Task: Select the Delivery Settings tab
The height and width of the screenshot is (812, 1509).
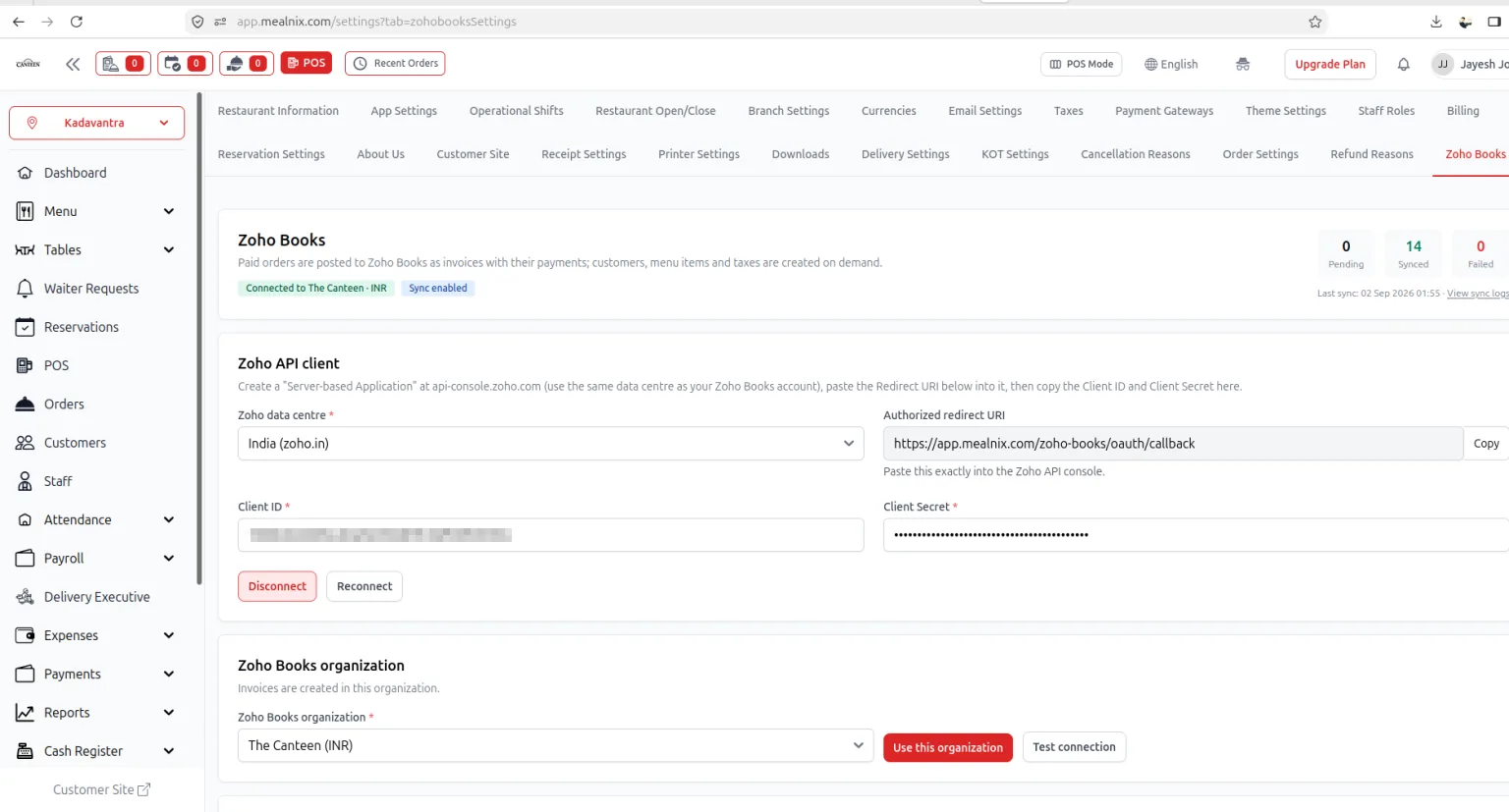Action: tap(906, 154)
